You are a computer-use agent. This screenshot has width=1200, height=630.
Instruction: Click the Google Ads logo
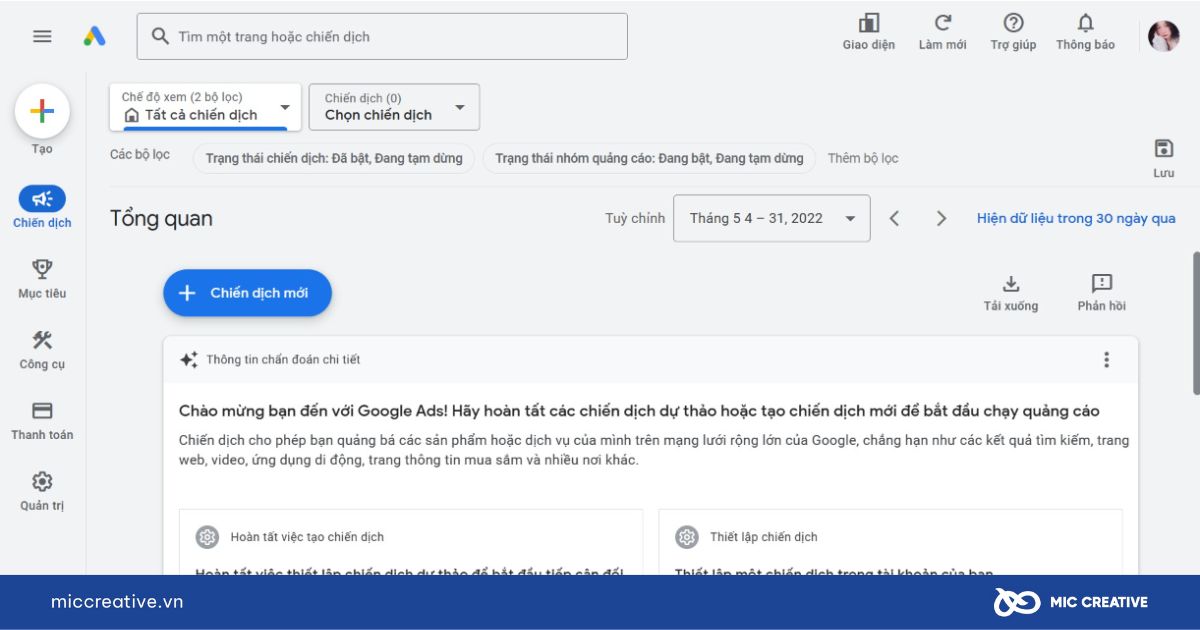pos(94,36)
